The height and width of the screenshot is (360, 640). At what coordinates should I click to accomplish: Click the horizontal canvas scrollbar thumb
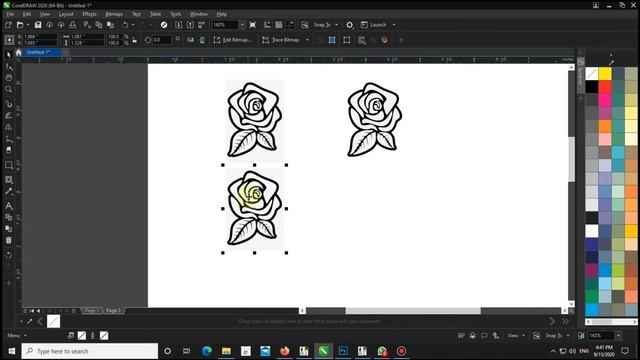coord(413,311)
